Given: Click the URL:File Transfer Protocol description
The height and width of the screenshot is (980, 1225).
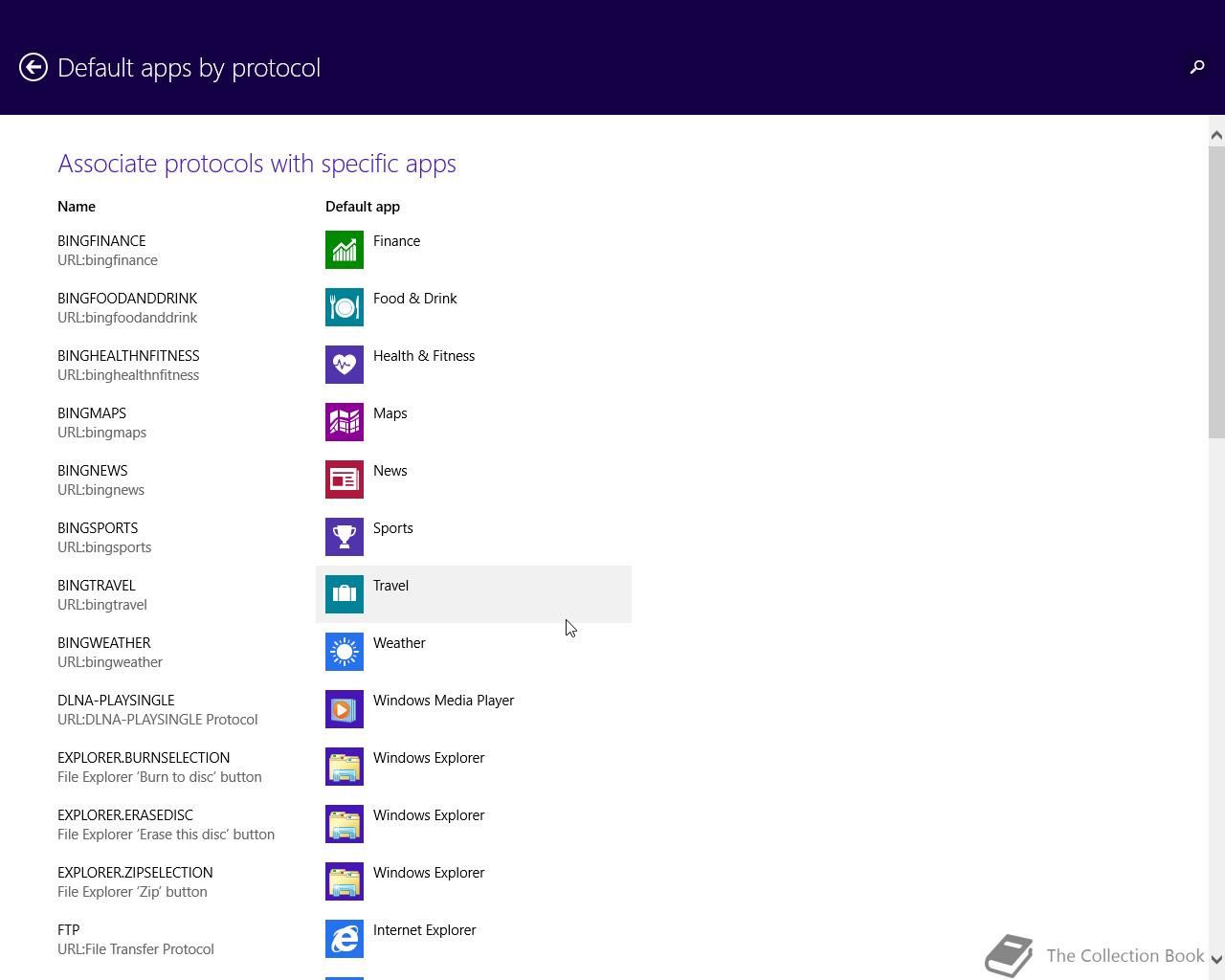Looking at the screenshot, I should 135,949.
